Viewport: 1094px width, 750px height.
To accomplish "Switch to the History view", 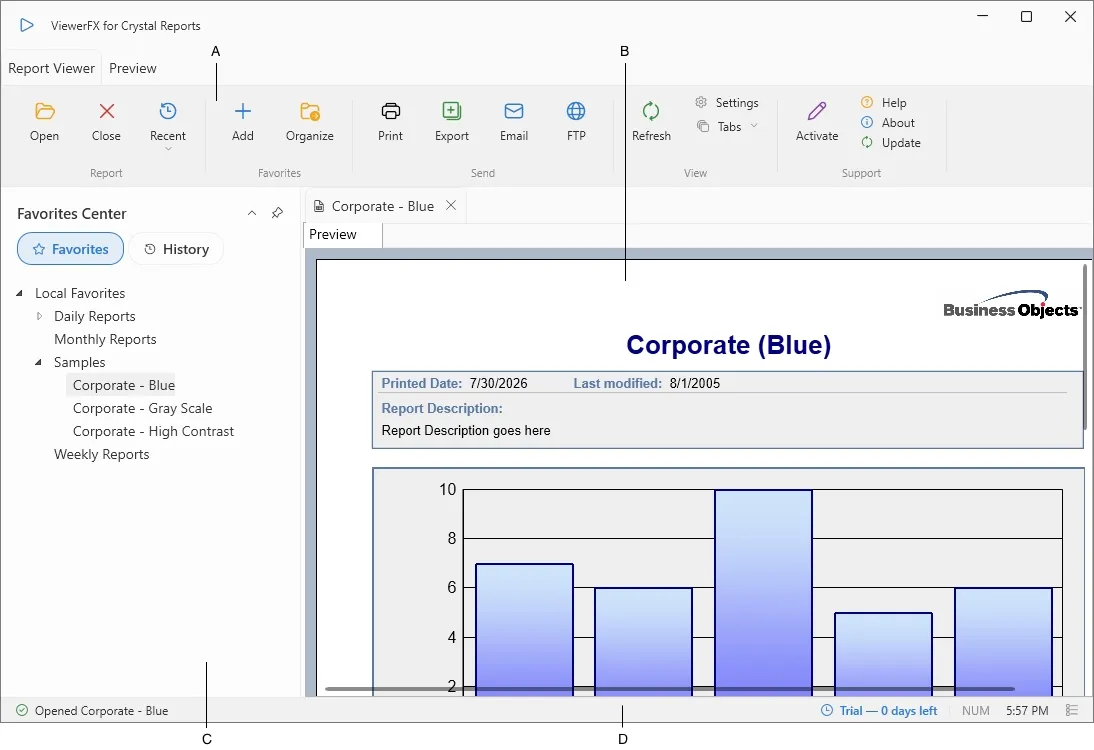I will point(176,249).
